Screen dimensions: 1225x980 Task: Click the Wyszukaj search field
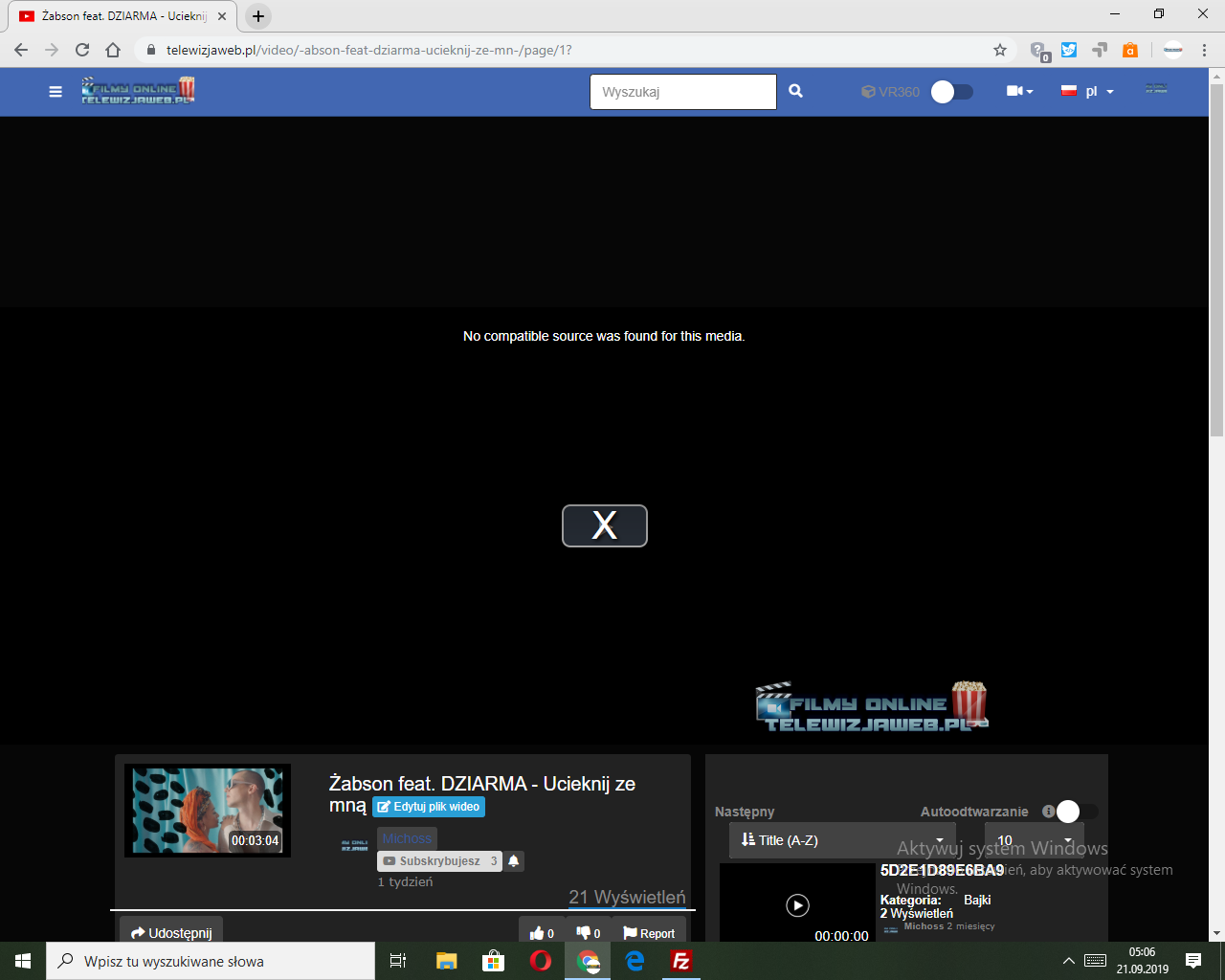[x=683, y=92]
